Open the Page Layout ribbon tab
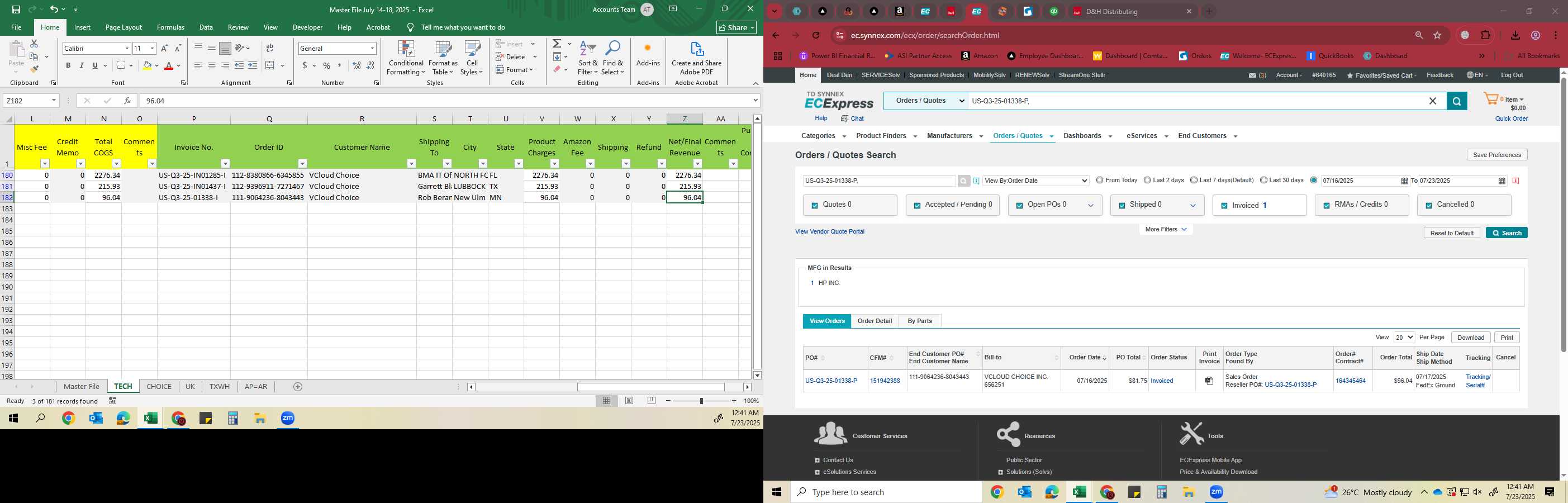This screenshot has width=1568, height=503. click(x=123, y=27)
